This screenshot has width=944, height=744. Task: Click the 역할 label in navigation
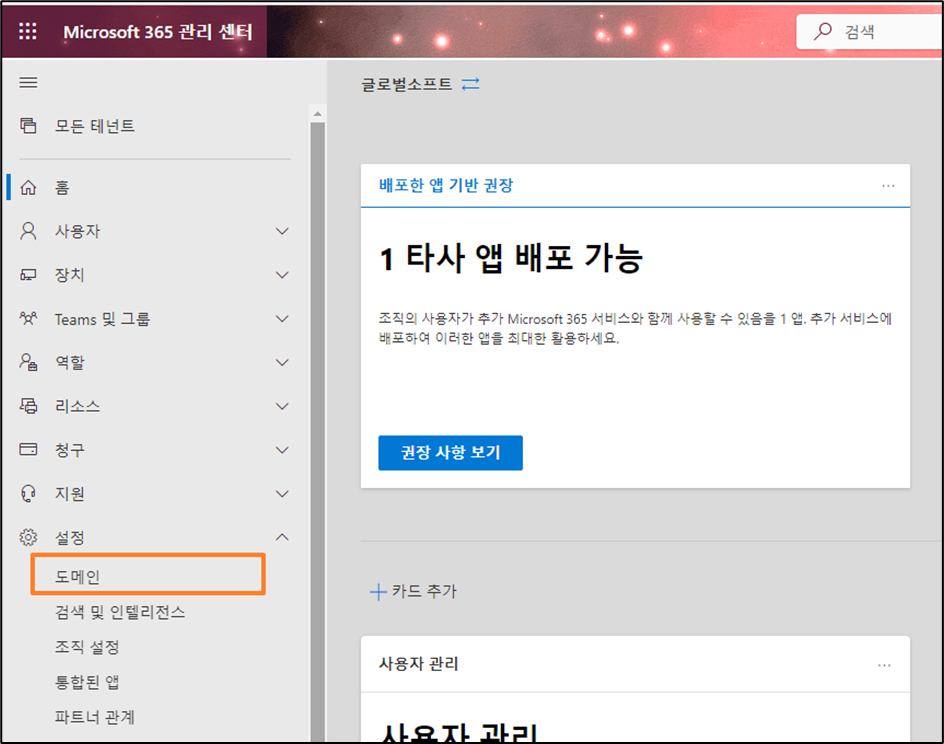coord(70,362)
